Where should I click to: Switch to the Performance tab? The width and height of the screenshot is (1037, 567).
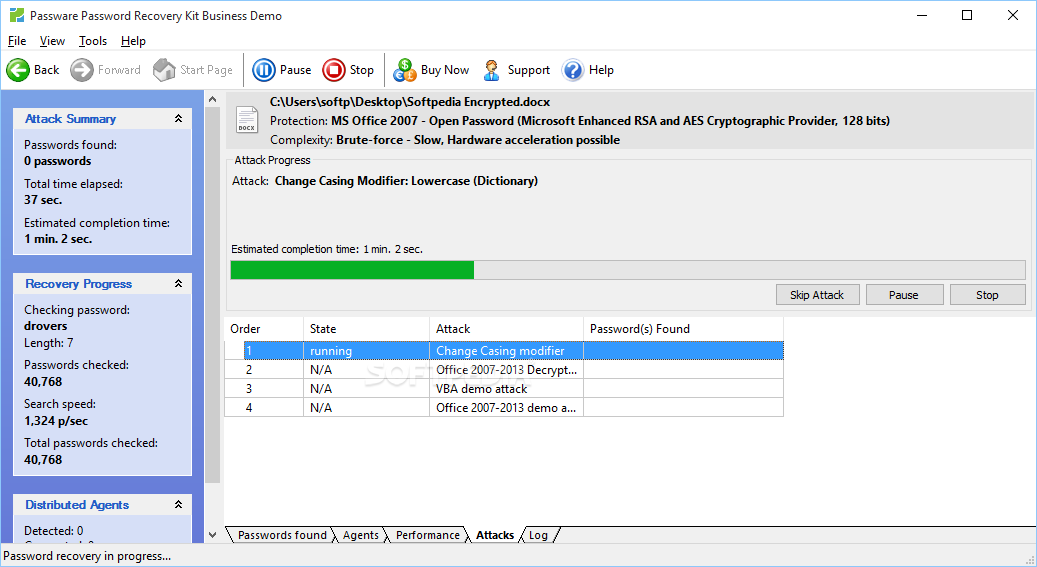click(427, 535)
